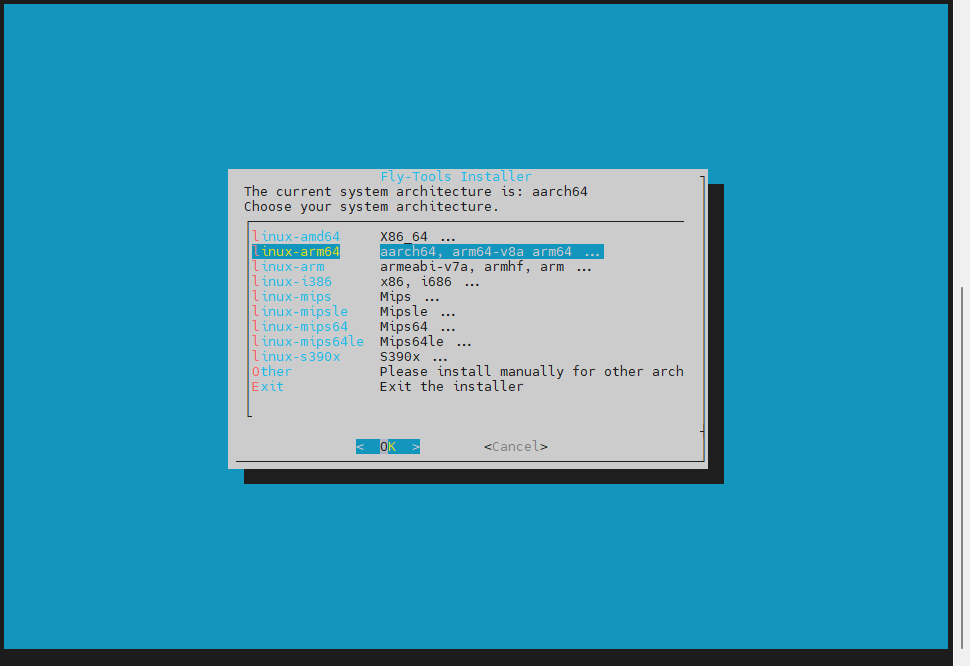970x666 pixels.
Task: Select the linux-mipsle architecture
Action: coord(300,312)
